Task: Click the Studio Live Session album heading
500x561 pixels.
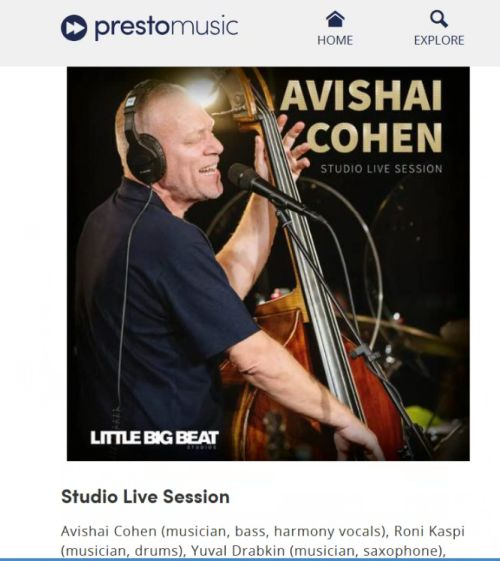Action: pyautogui.click(x=145, y=497)
